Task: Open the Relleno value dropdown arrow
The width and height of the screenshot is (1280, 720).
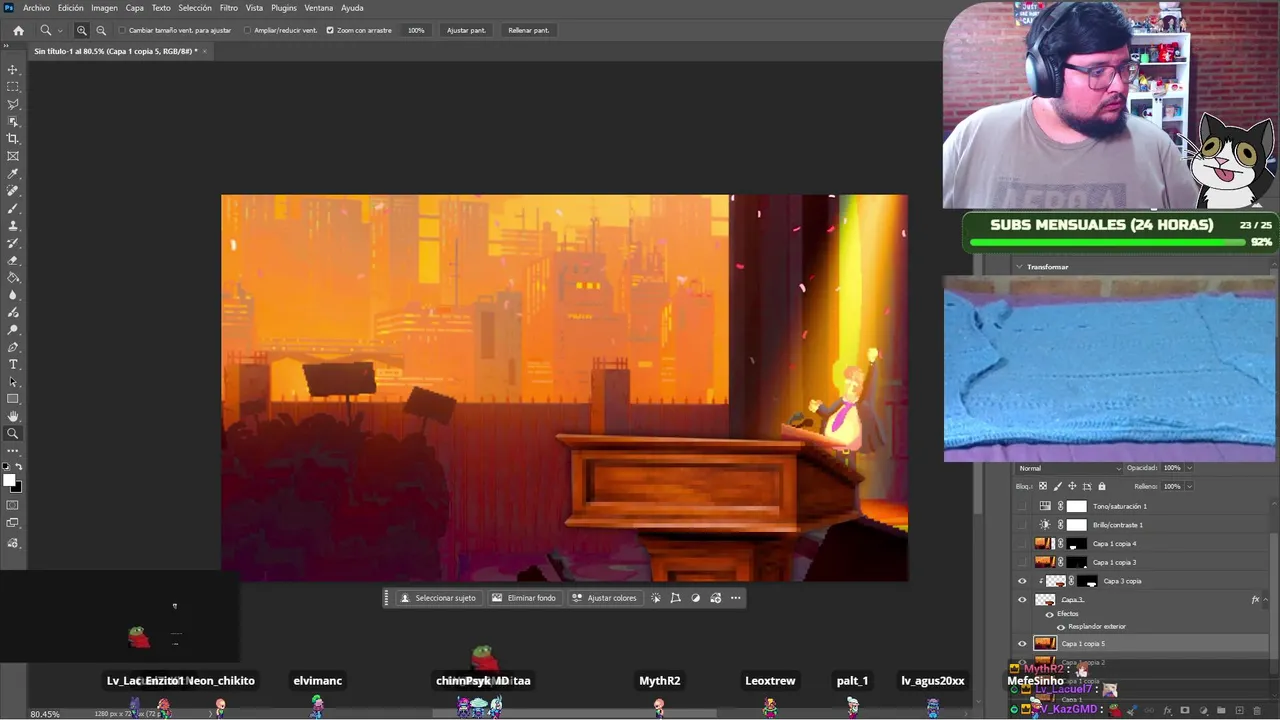Action: coord(1190,486)
